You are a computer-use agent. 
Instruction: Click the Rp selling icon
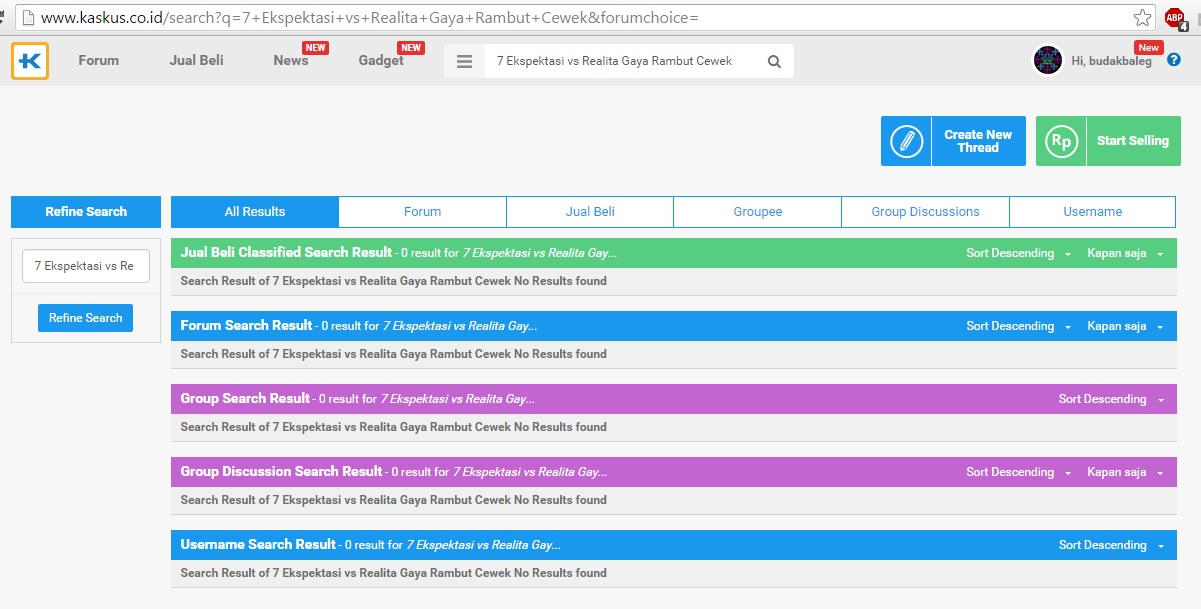(x=1061, y=141)
